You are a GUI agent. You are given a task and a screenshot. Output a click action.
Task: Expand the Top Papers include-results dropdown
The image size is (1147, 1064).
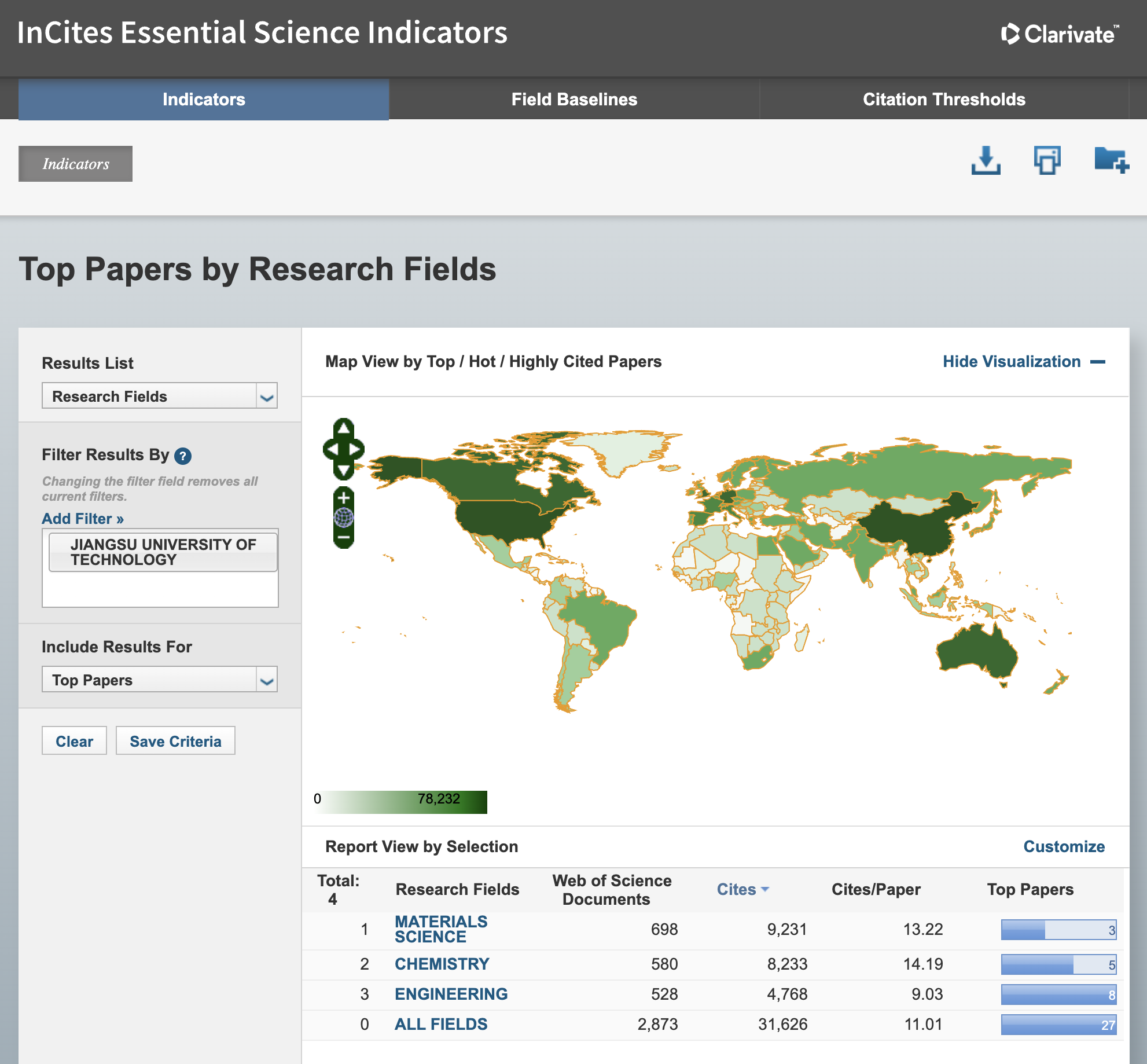tap(159, 680)
